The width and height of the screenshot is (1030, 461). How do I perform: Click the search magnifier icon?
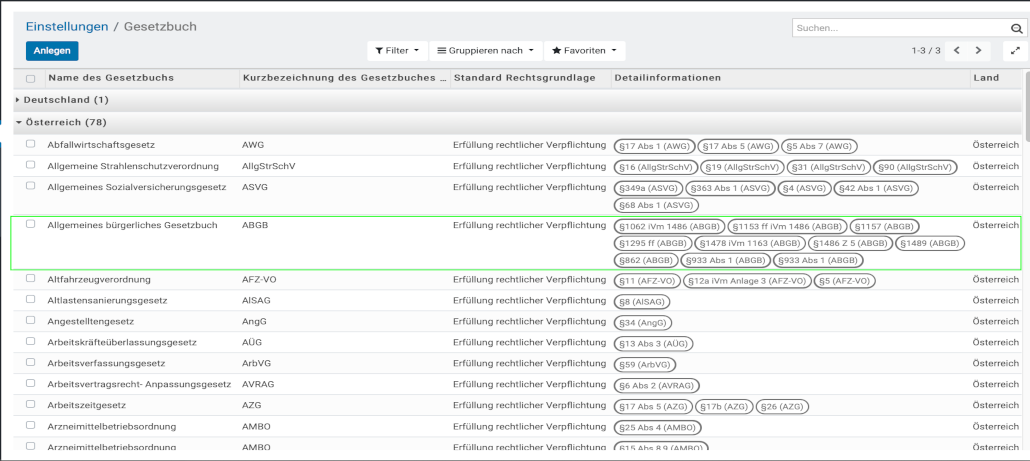tap(1017, 28)
